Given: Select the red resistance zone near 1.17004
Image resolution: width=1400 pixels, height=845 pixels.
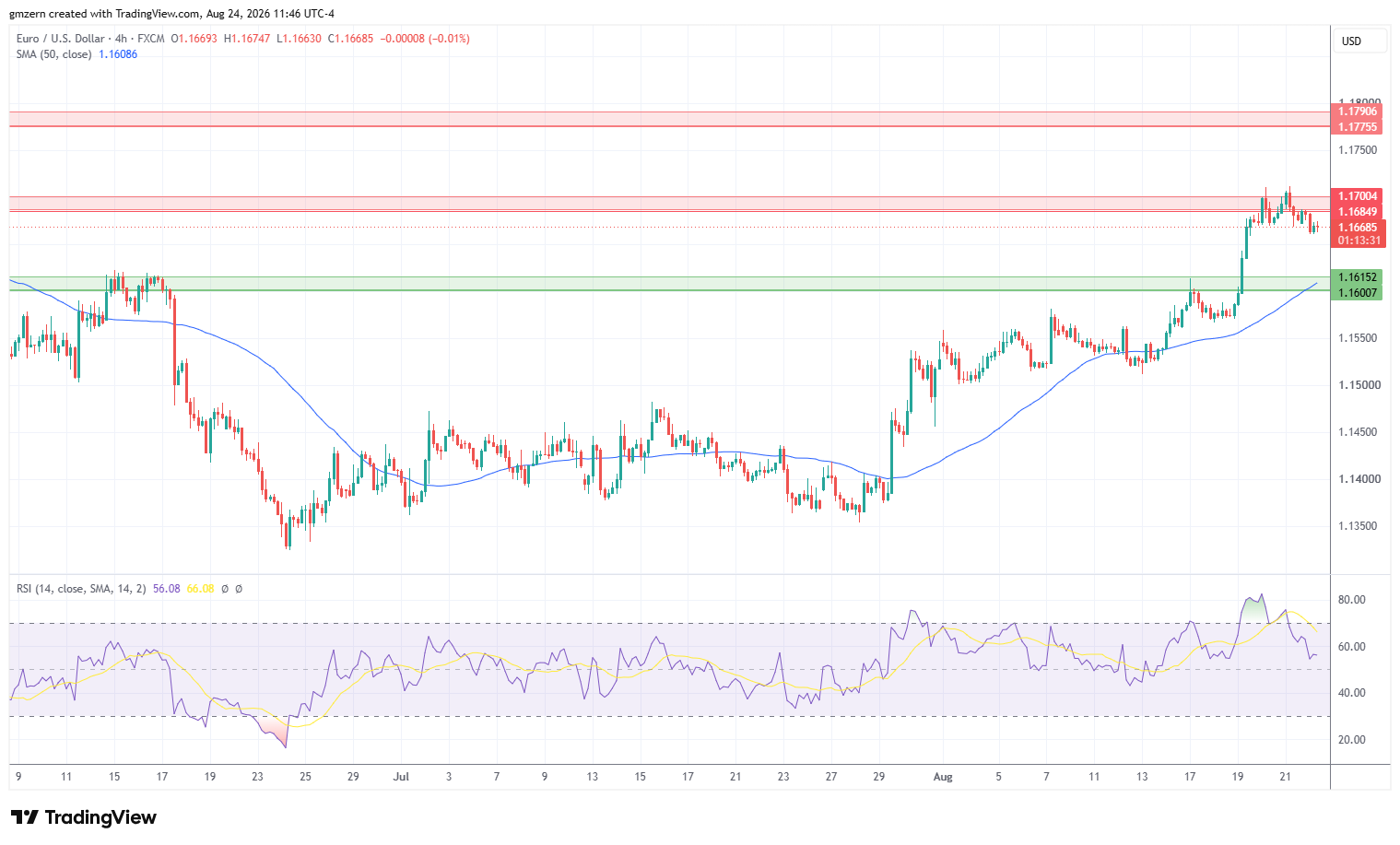Looking at the screenshot, I should tap(670, 204).
